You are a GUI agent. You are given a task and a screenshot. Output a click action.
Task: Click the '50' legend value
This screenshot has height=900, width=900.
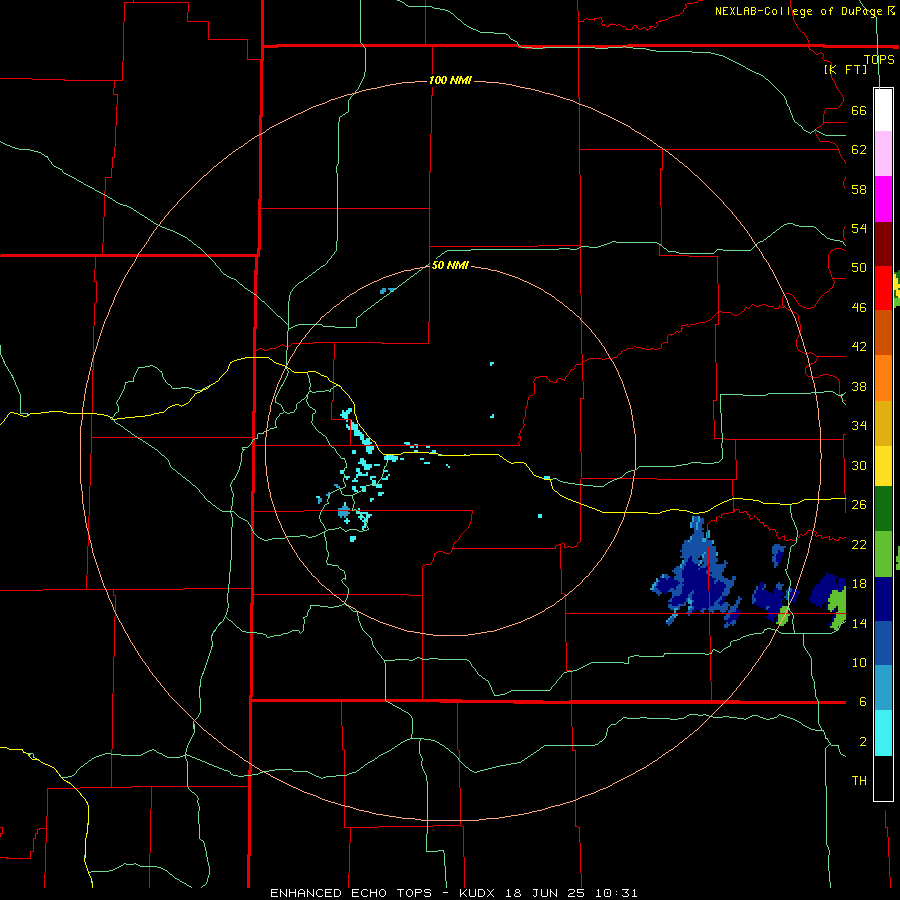tap(859, 268)
